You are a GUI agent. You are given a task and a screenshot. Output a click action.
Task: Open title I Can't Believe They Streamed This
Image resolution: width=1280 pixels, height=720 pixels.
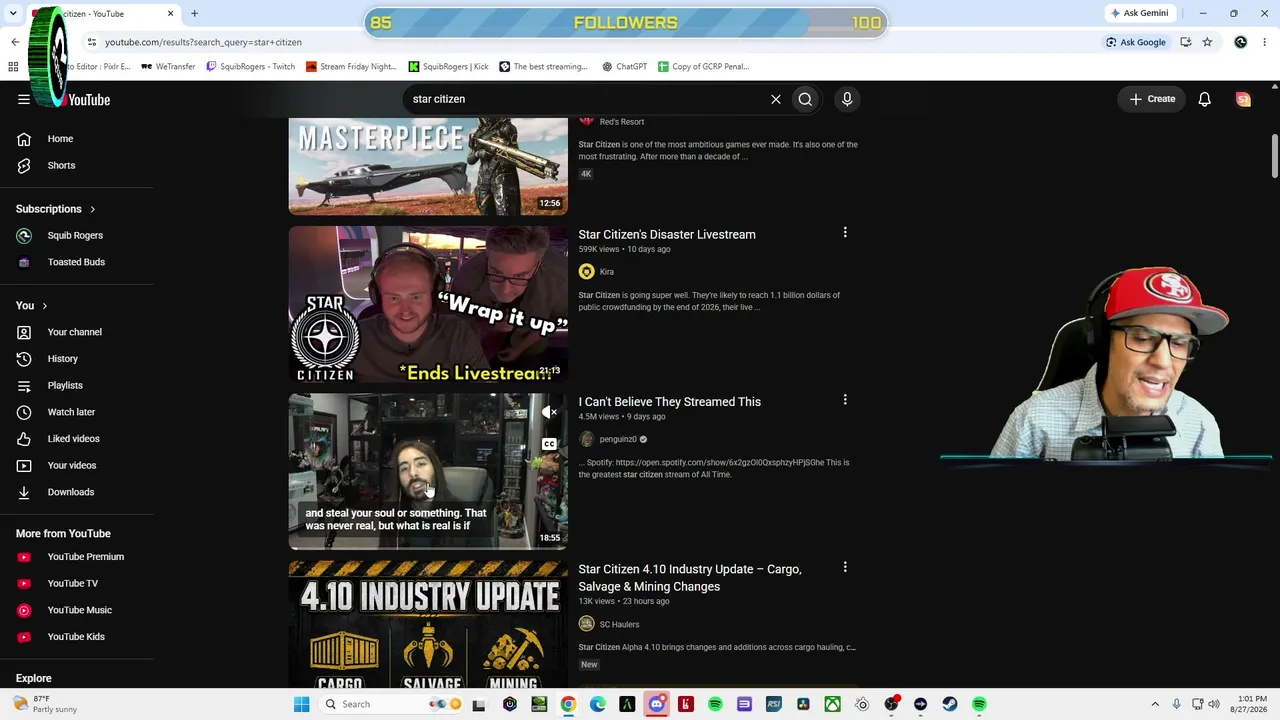pos(670,402)
